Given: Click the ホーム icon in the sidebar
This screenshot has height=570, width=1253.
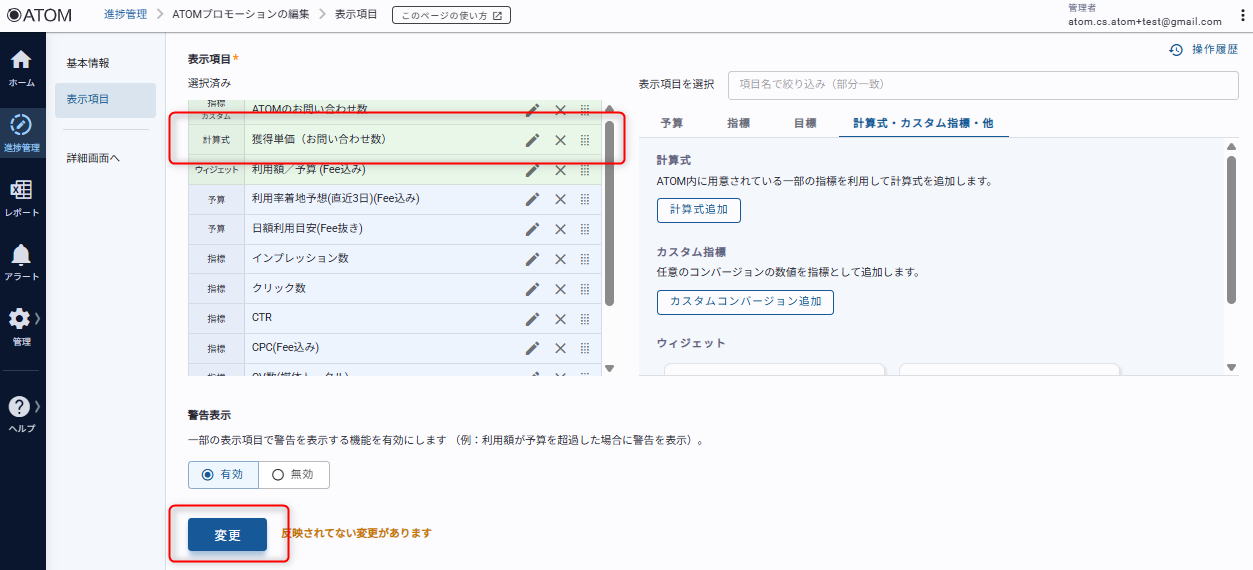Looking at the screenshot, I should click(x=21, y=66).
